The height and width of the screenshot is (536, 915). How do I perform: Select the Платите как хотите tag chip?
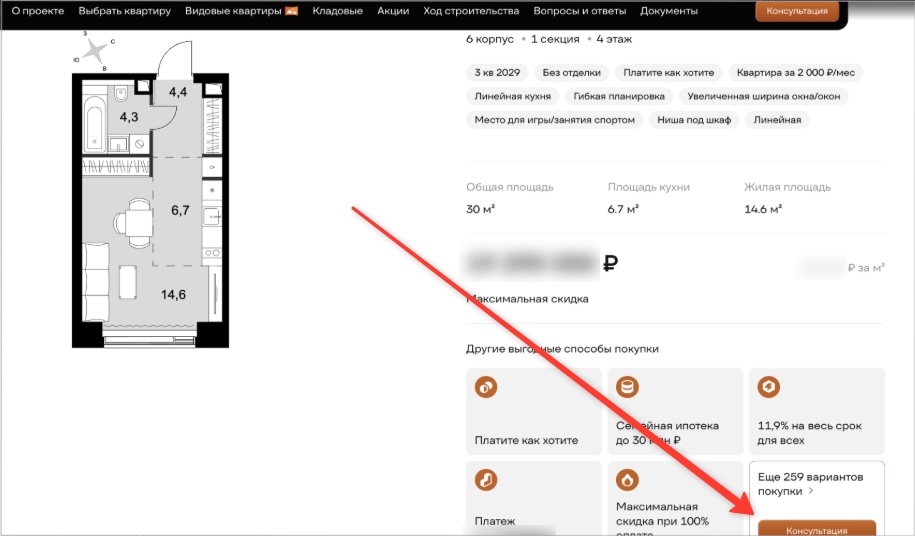669,72
